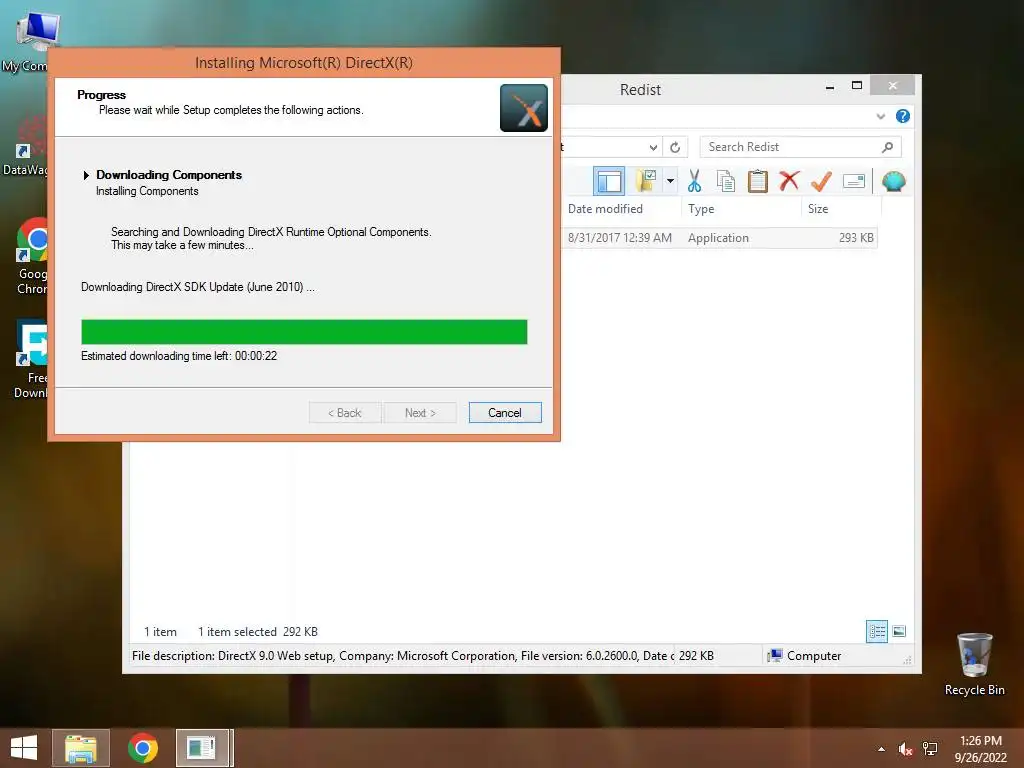Click Computer in Redist status bar
1024x768 pixels.
[x=805, y=656]
